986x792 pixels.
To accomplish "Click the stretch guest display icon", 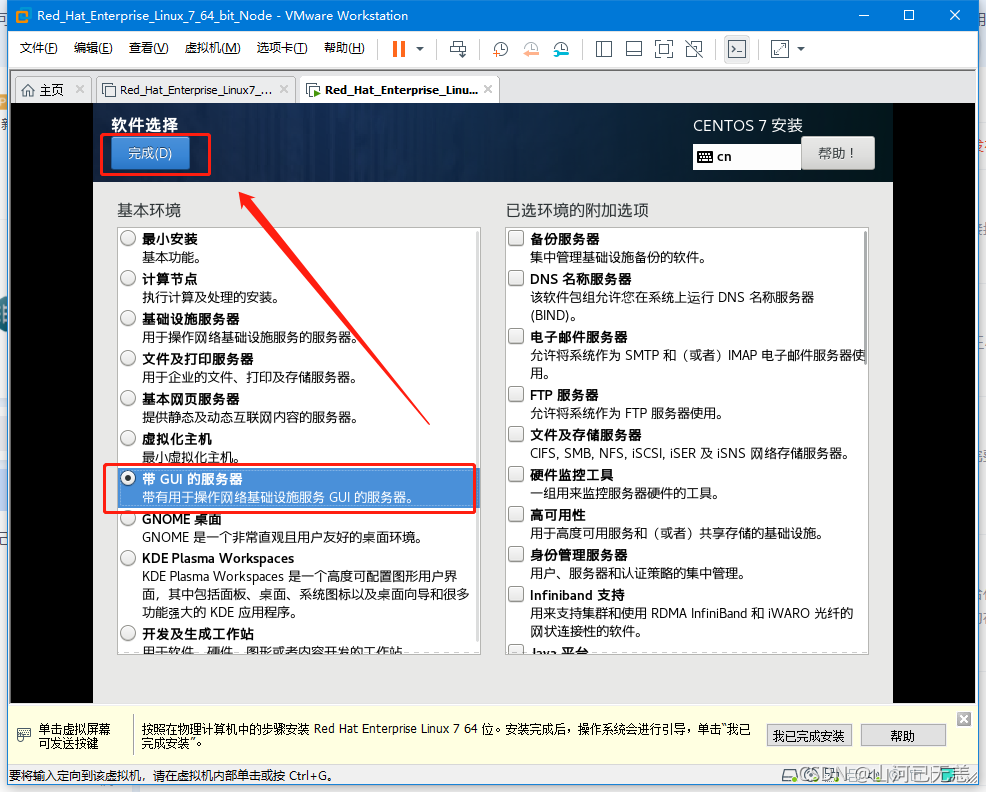I will [x=780, y=49].
